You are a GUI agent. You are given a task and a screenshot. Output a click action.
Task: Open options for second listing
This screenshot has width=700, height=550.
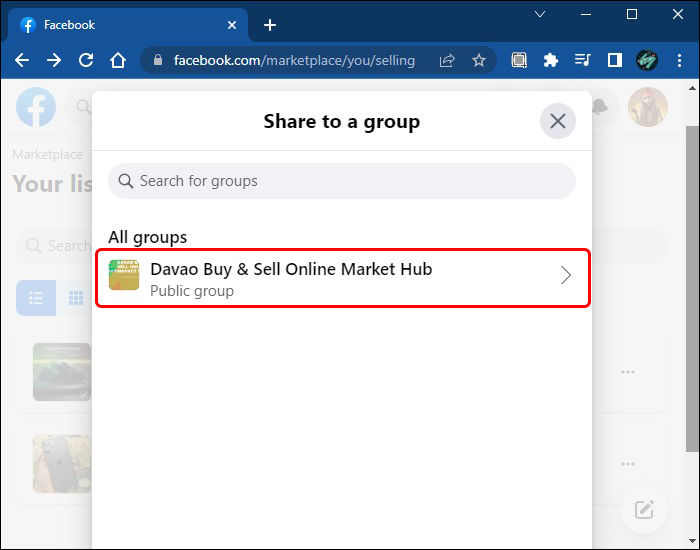[x=628, y=464]
